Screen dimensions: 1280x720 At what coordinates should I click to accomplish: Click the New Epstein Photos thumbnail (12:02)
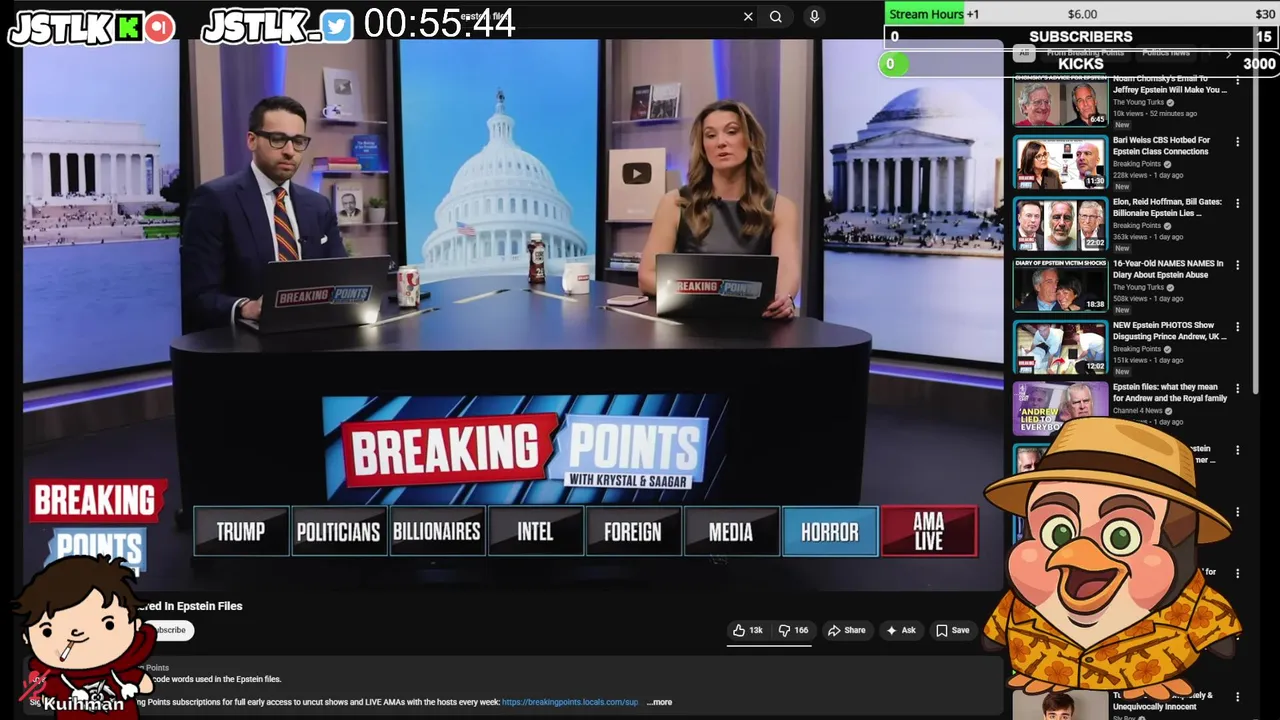[x=1060, y=348]
